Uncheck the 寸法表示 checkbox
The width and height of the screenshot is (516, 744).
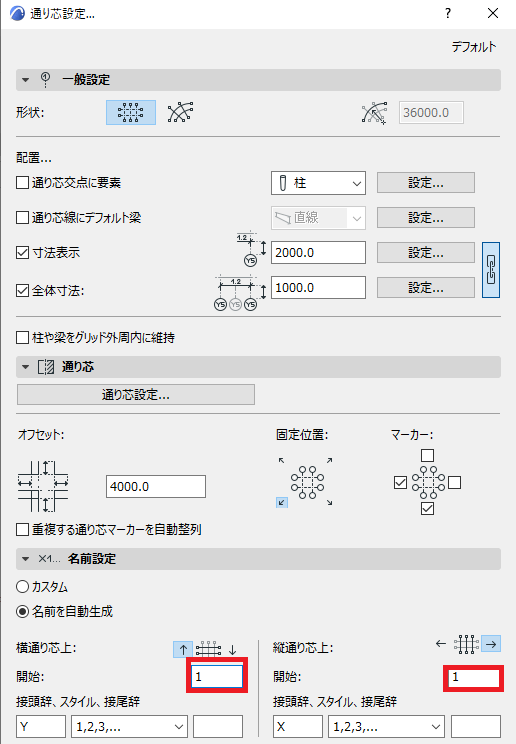(x=22, y=252)
